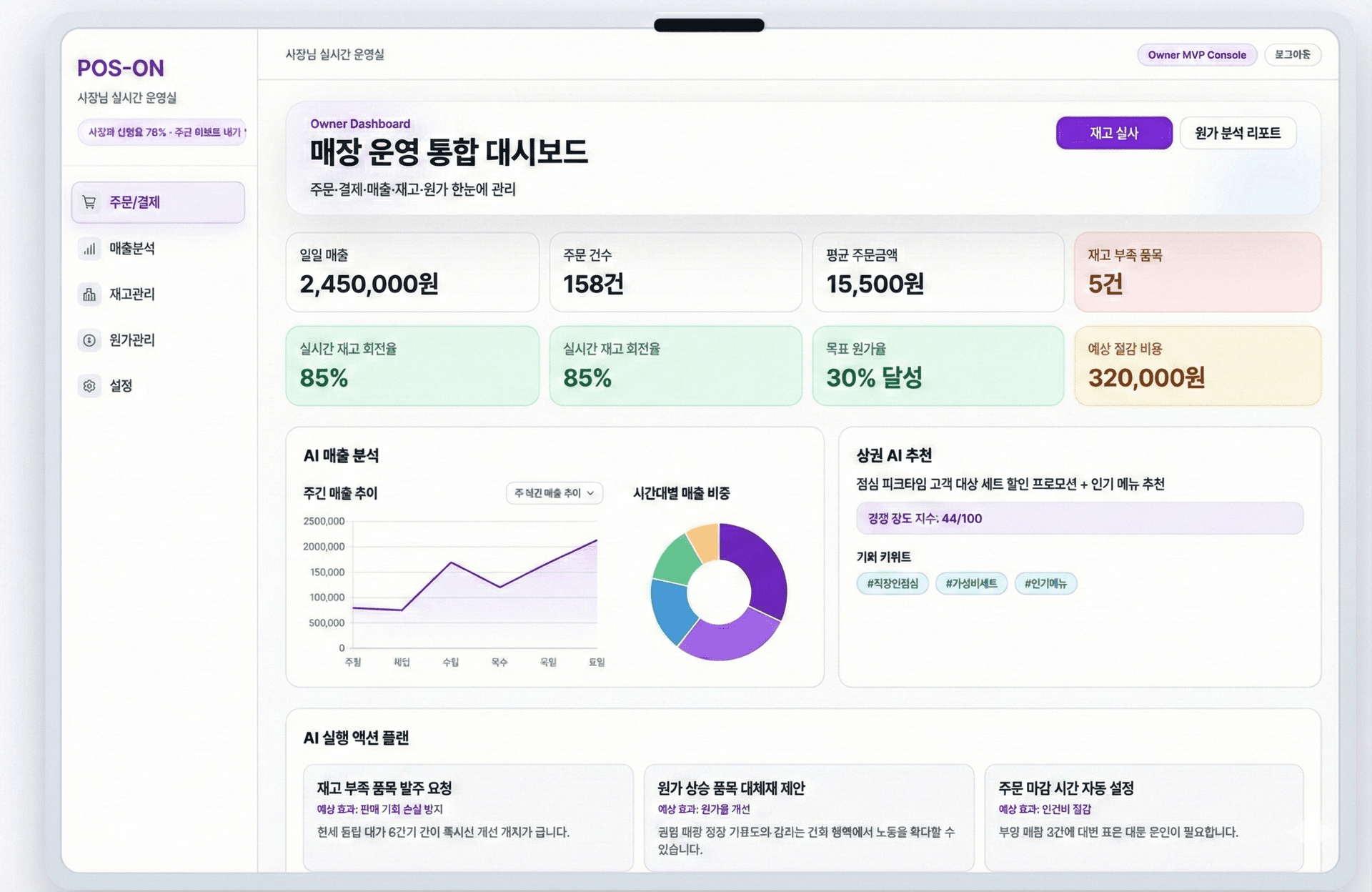
Task: Toggle the #인기메뉴 keyword chip
Action: (1045, 583)
